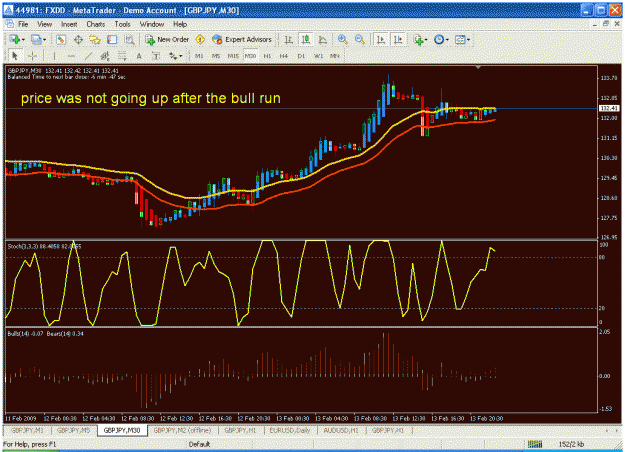This screenshot has height=452, width=625.
Task: Launch MetaEditor via yellow diamond icon
Action: (200, 39)
